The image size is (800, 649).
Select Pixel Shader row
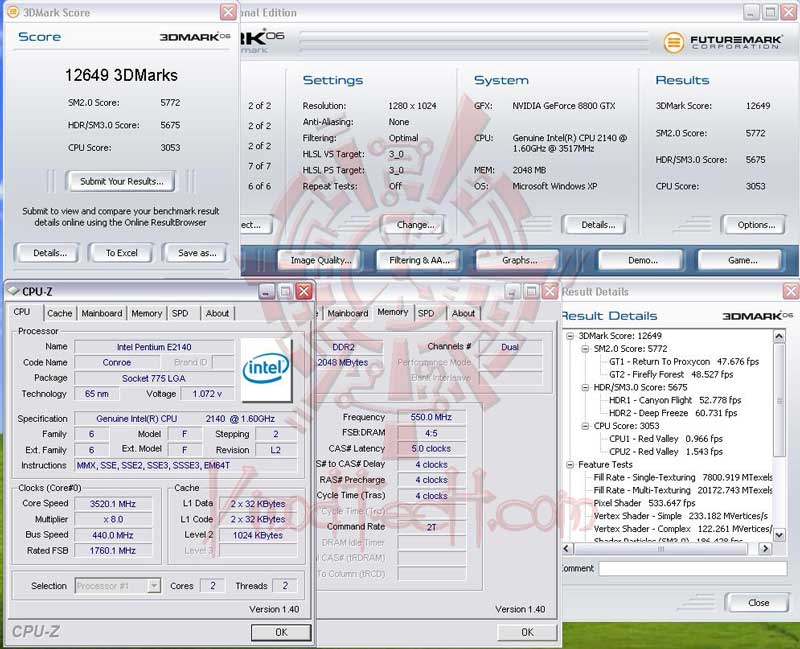click(644, 503)
